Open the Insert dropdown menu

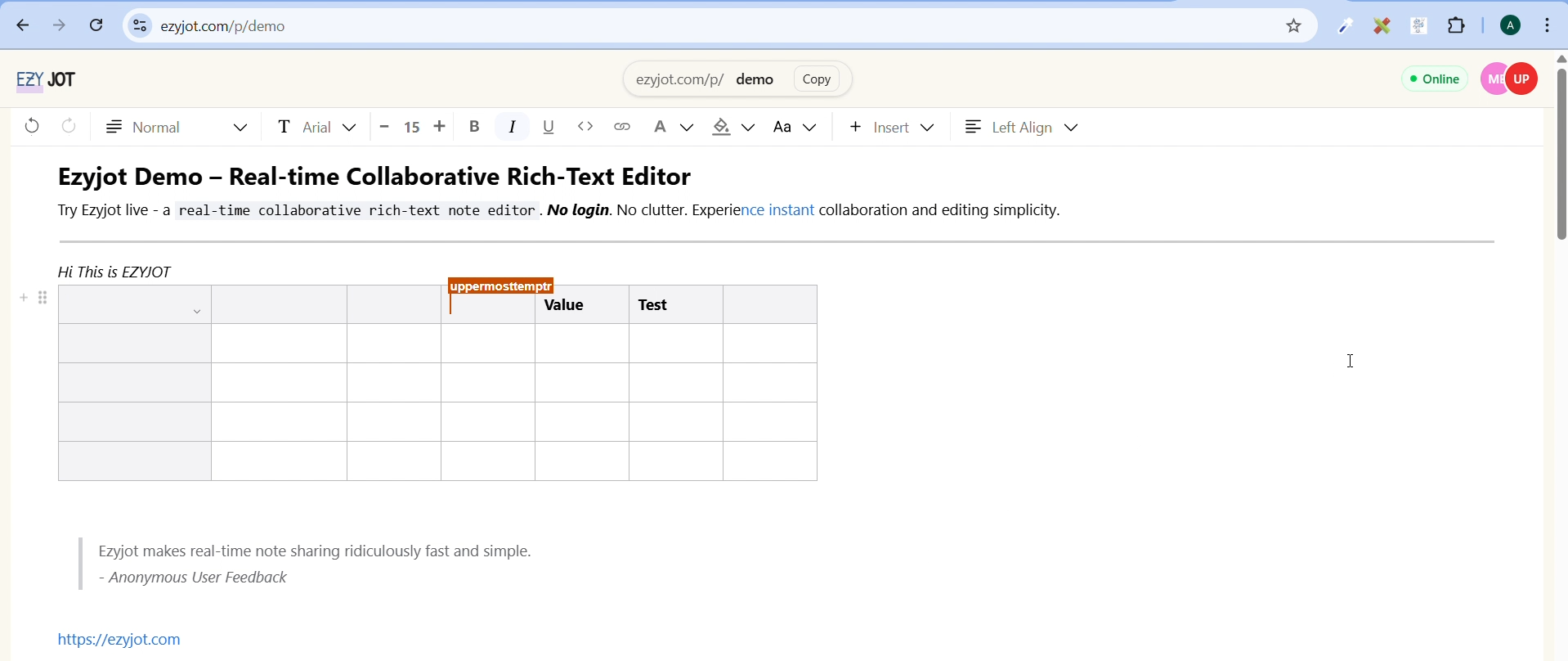click(x=892, y=128)
